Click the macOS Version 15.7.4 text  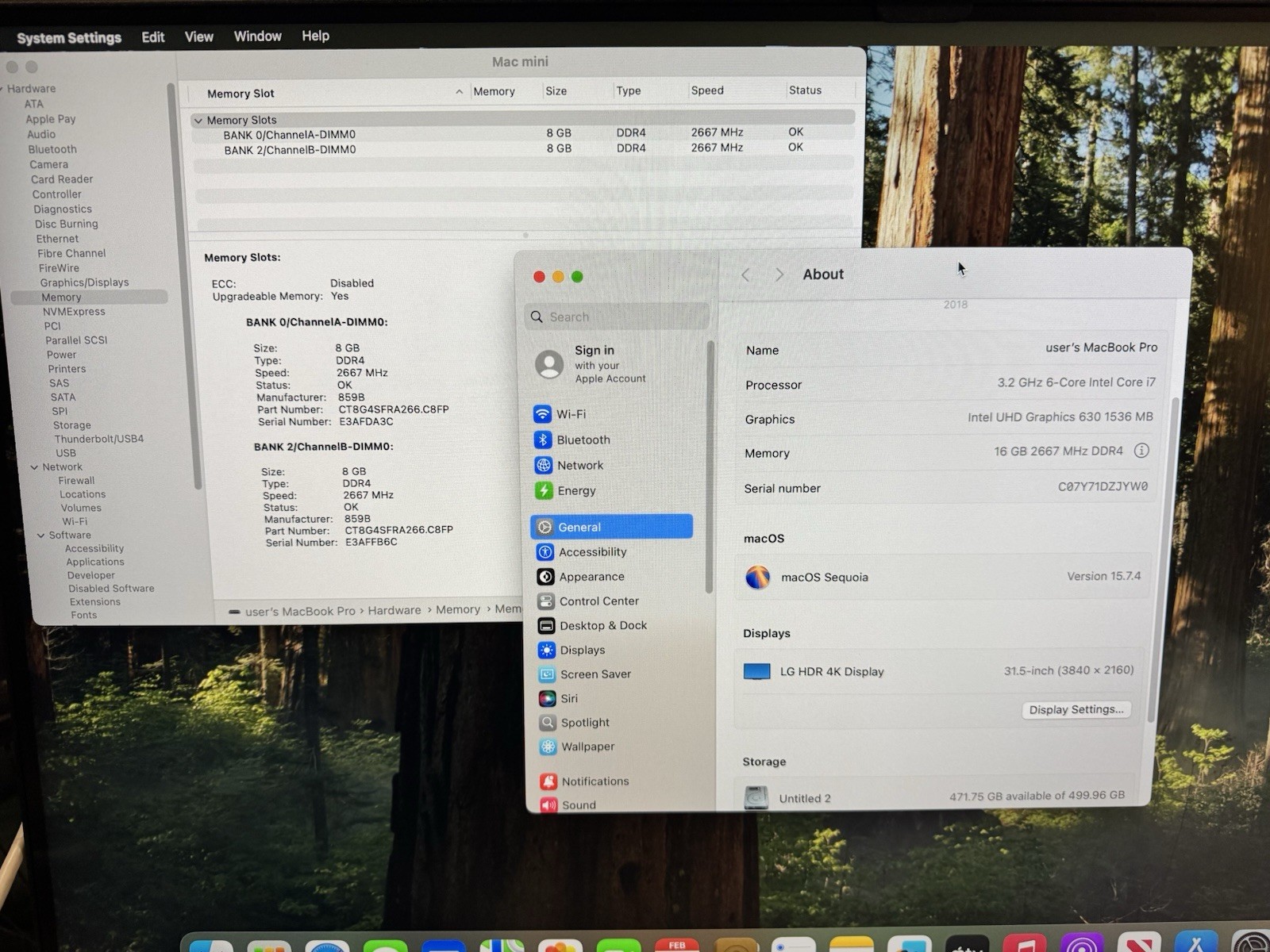1104,576
